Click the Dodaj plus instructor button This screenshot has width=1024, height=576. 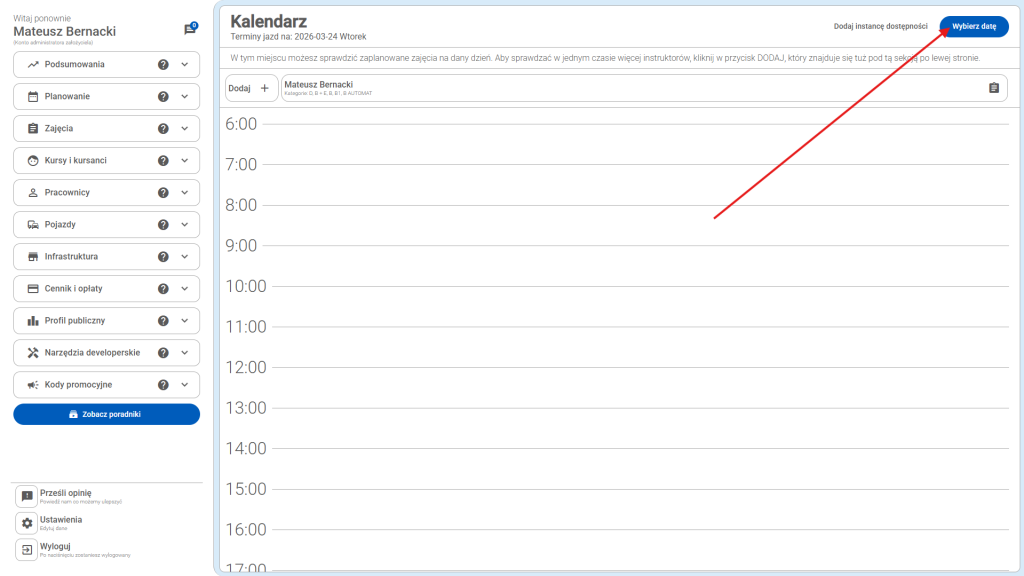(x=251, y=88)
